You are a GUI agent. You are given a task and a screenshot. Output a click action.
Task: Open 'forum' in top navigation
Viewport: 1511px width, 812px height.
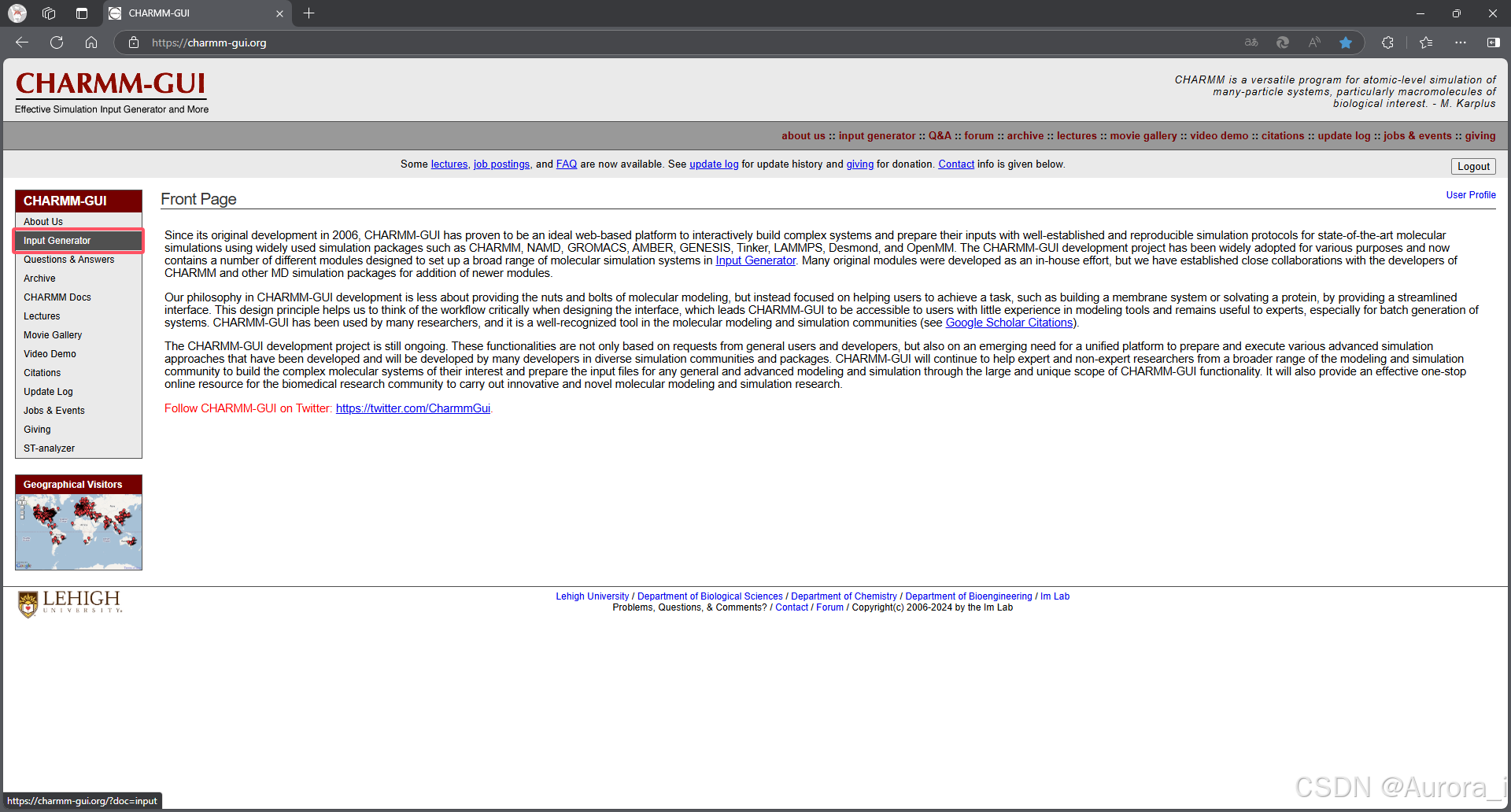979,136
